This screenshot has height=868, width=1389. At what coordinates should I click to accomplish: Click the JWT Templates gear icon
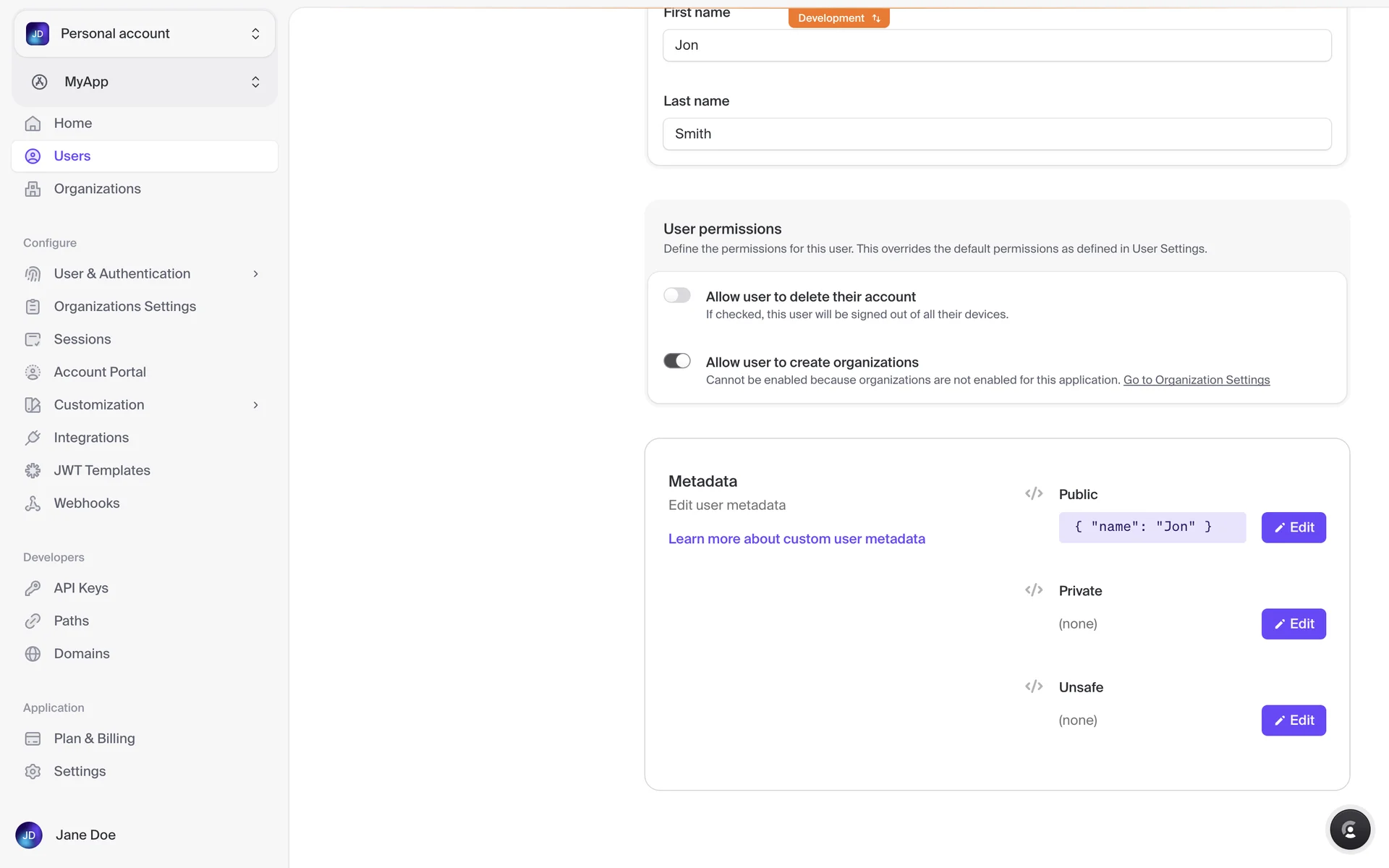(33, 471)
